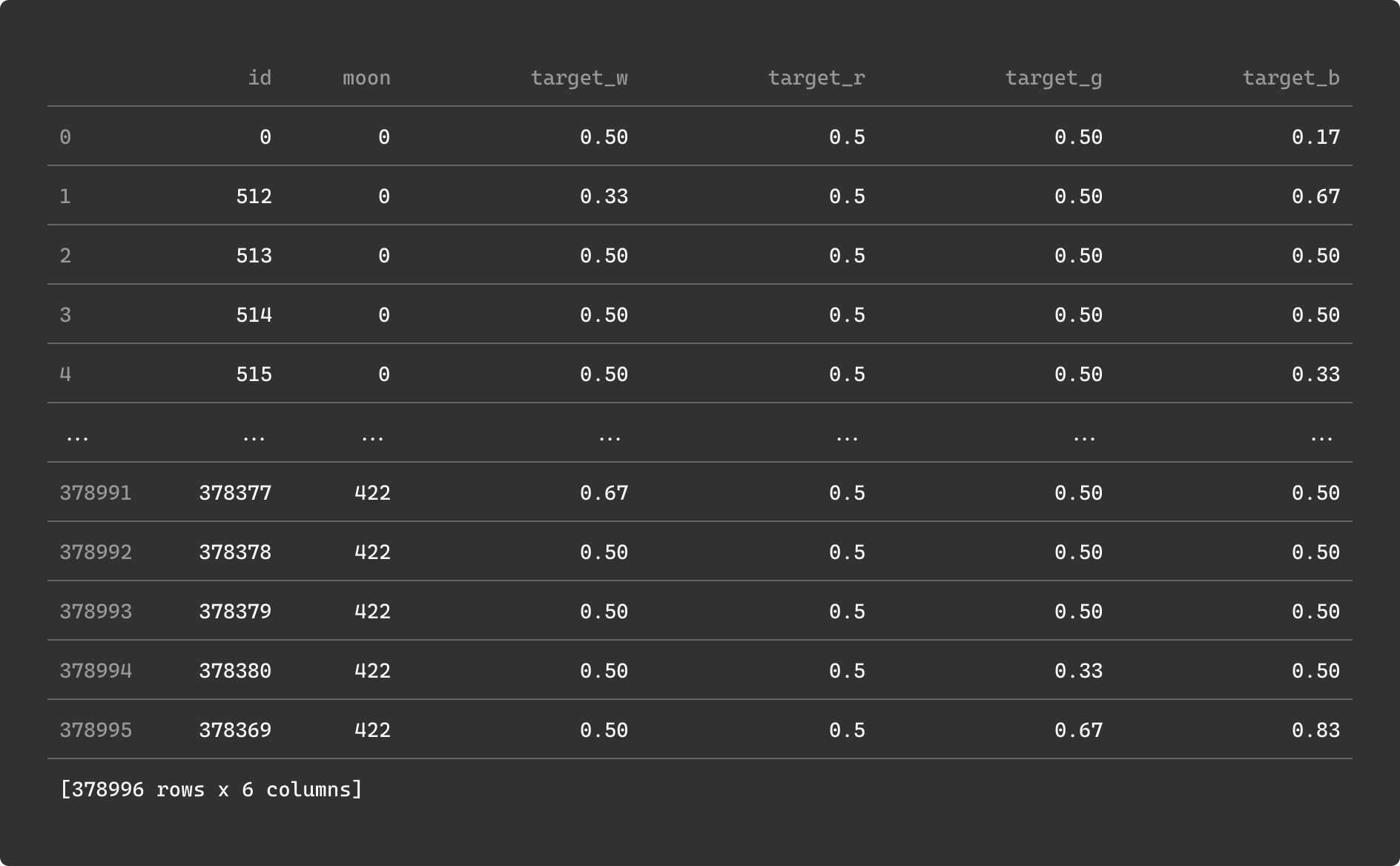Click the row index 3 label
The width and height of the screenshot is (1400, 866).
[65, 315]
